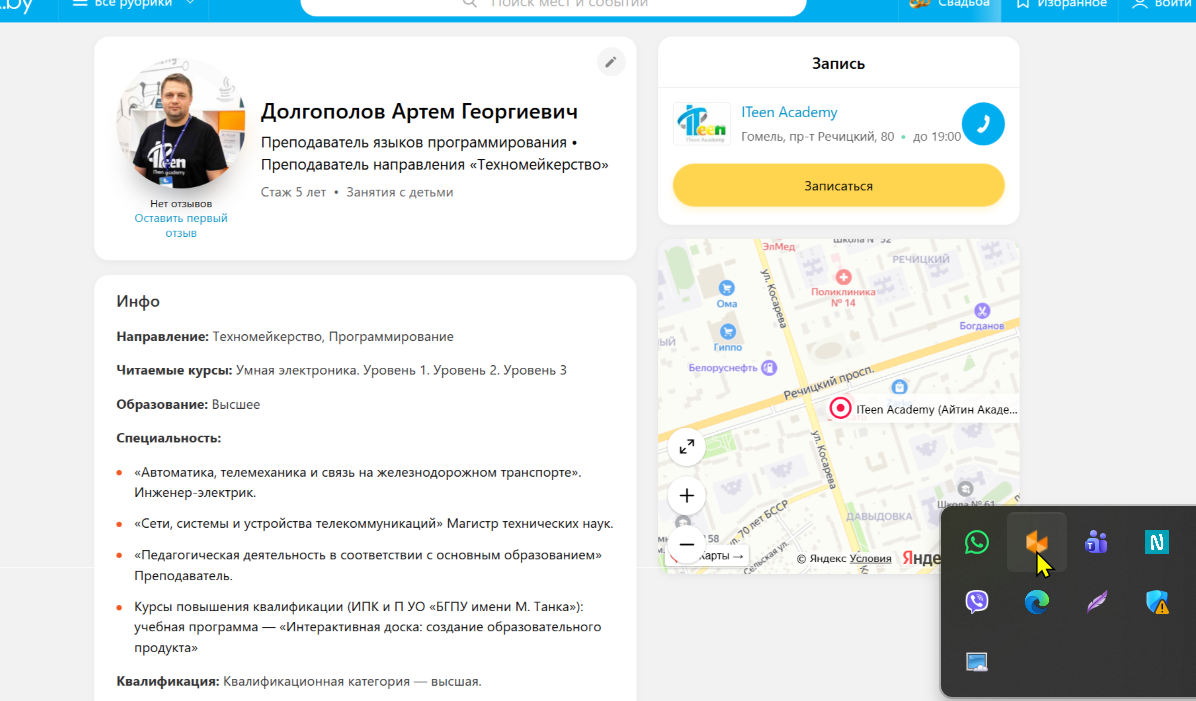Click the pencil edit icon on profile

[611, 62]
